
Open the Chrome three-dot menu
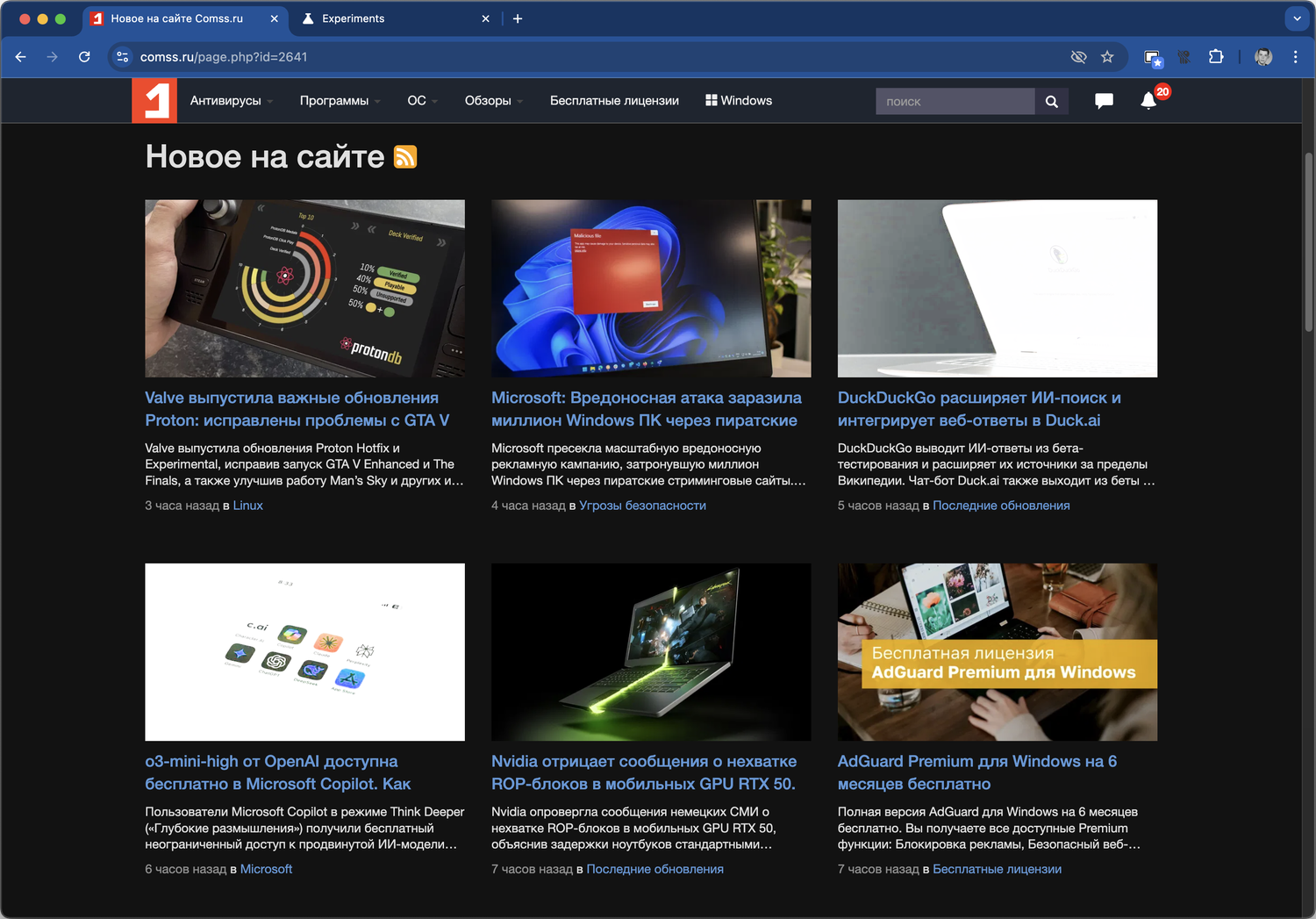(x=1296, y=57)
